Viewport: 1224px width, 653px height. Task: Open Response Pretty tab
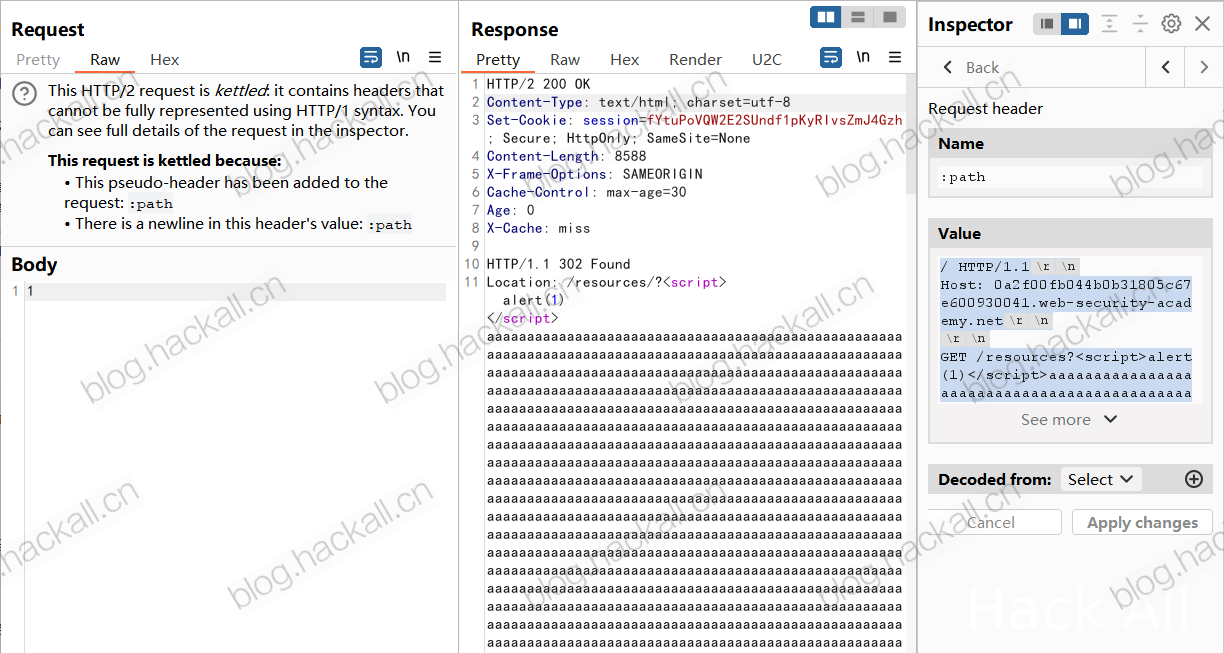pos(498,60)
